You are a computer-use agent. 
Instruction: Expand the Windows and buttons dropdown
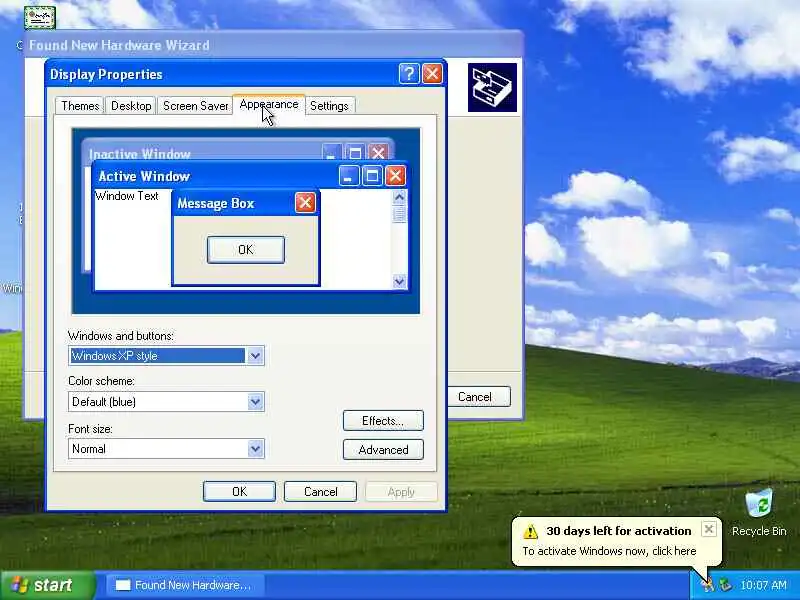tap(255, 356)
